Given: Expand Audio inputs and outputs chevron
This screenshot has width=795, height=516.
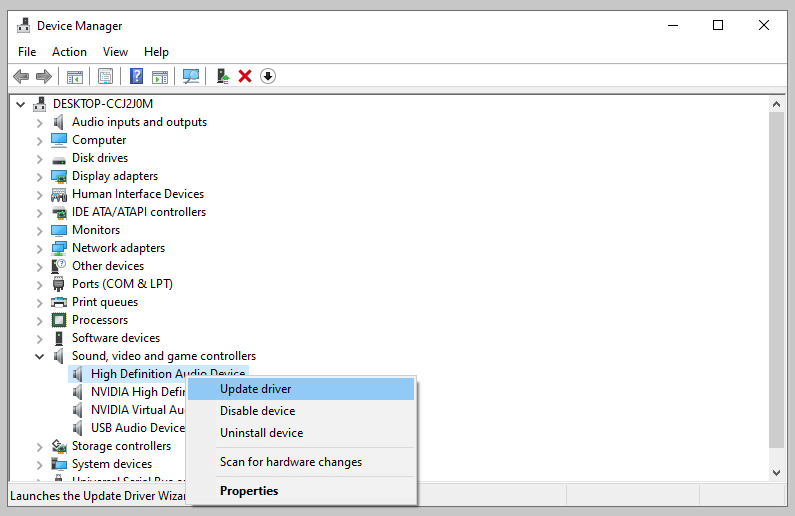Looking at the screenshot, I should [x=40, y=123].
